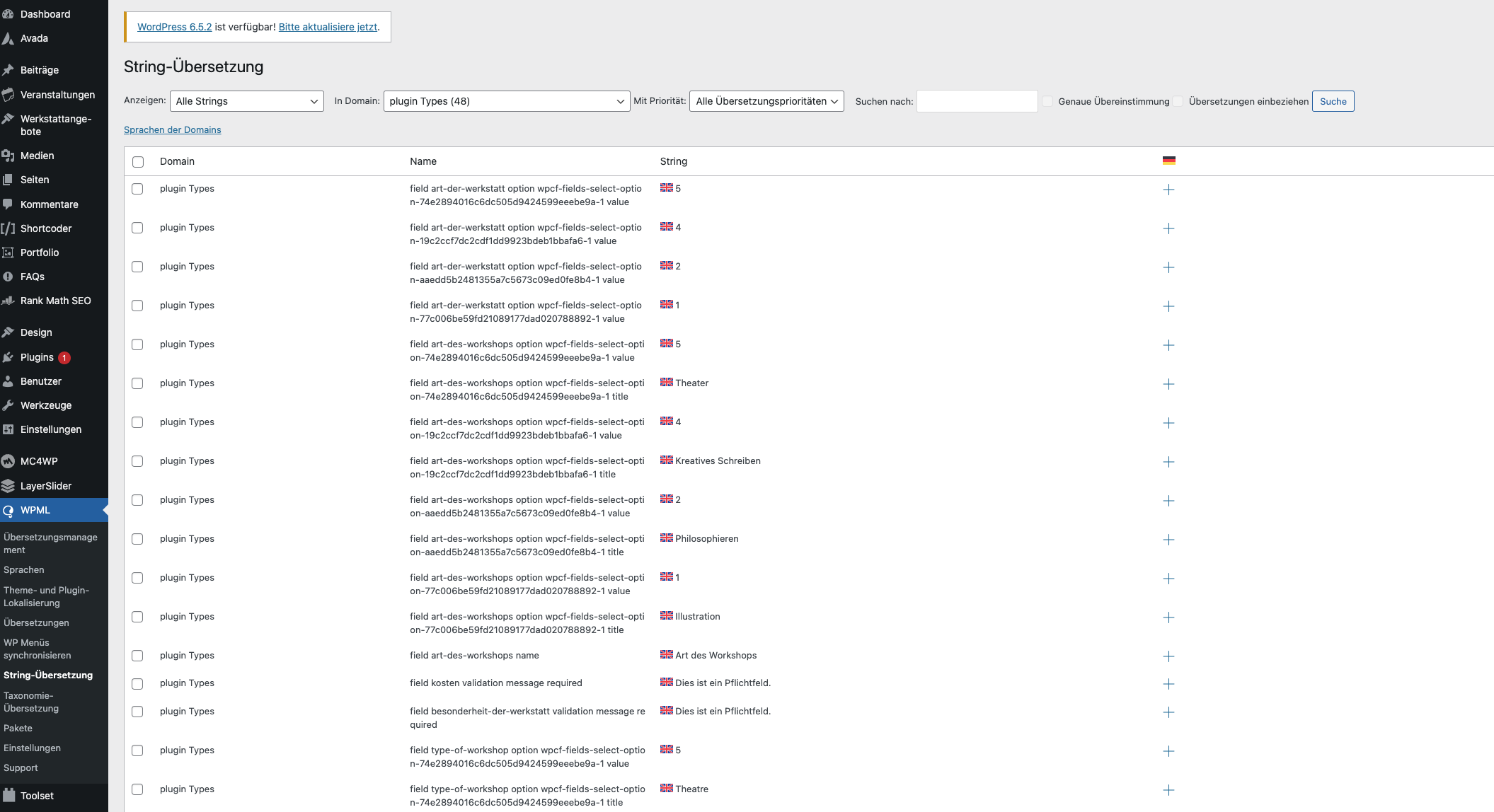Open Theme- und Plugin-Lokalisierung submenu
This screenshot has height=812, width=1494.
coord(46,596)
